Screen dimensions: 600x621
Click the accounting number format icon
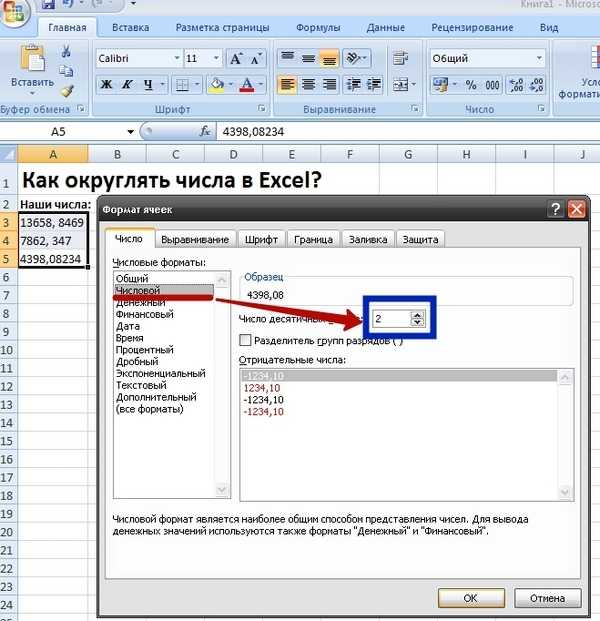click(x=440, y=84)
